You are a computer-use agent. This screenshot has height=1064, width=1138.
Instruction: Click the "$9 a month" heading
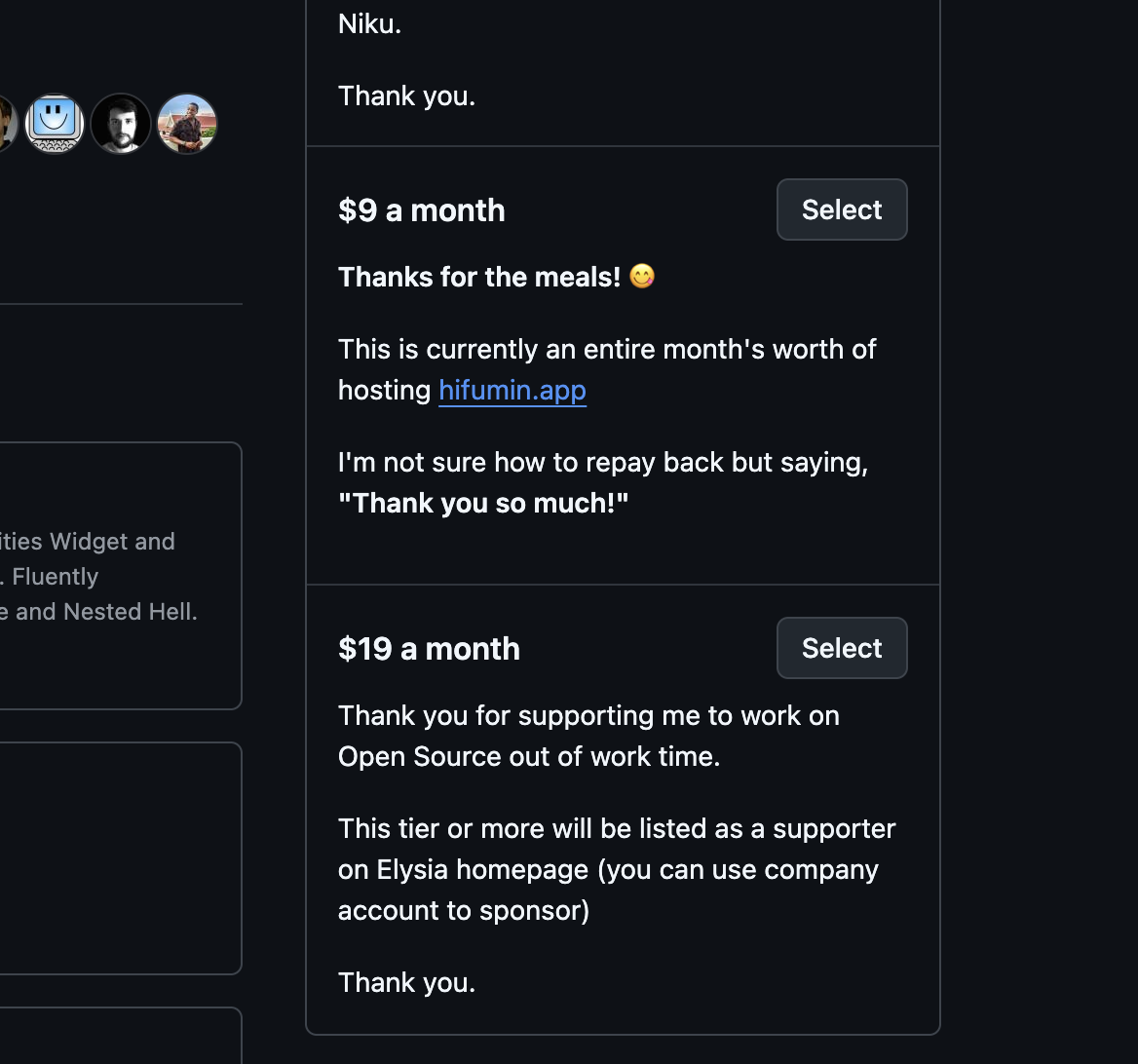[x=422, y=210]
